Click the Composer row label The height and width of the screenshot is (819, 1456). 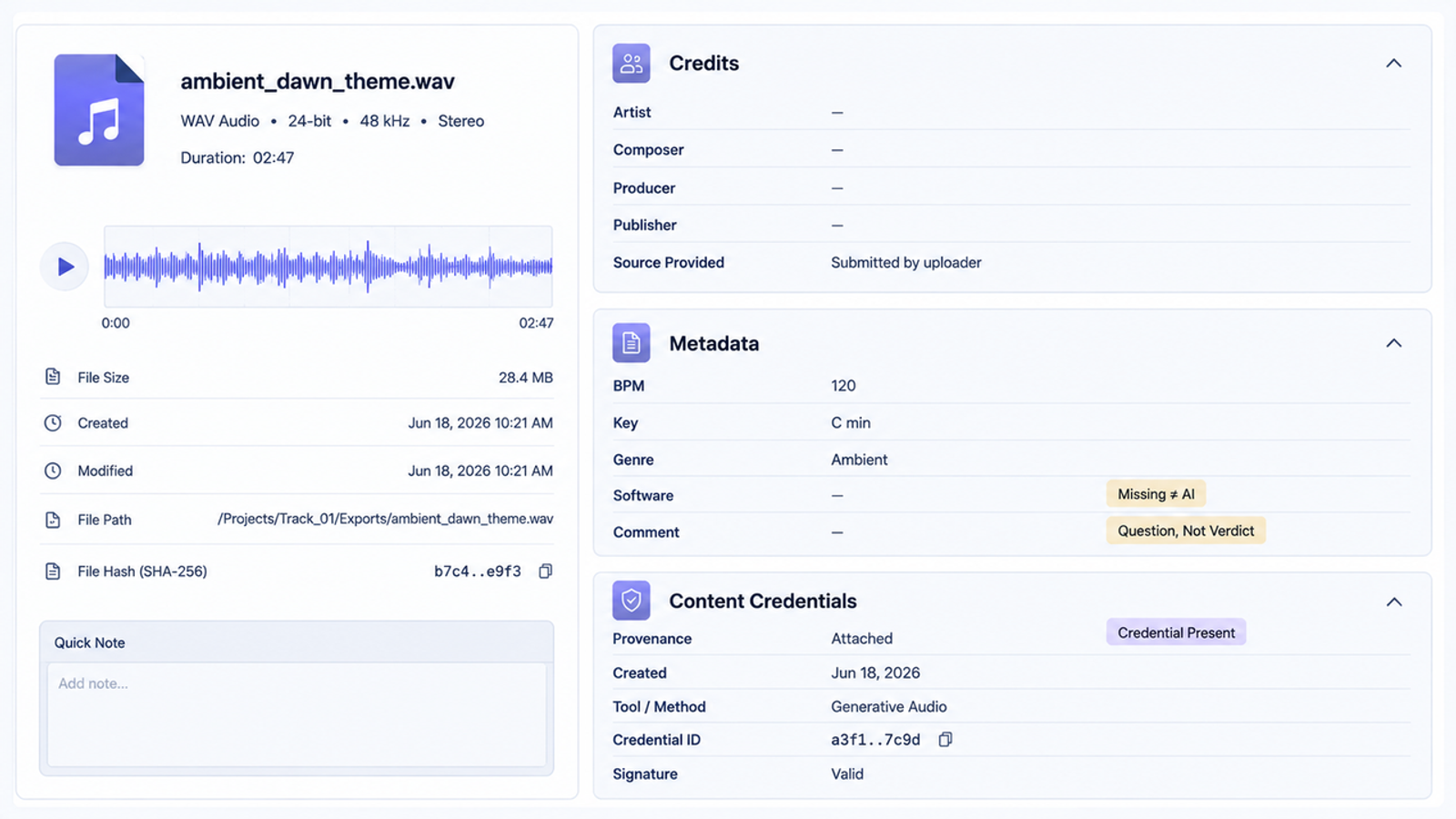pyautogui.click(x=649, y=149)
